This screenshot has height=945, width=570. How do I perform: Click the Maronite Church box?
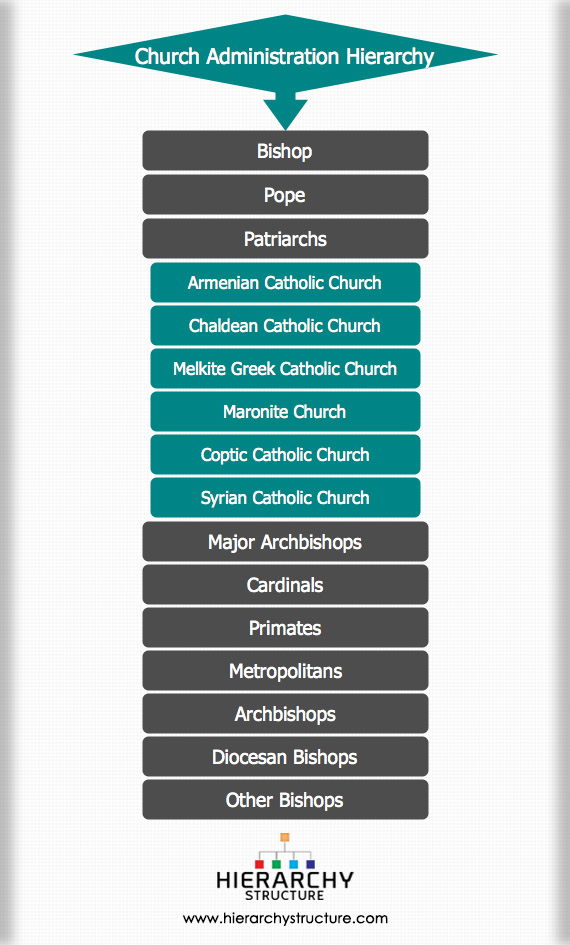[285, 412]
